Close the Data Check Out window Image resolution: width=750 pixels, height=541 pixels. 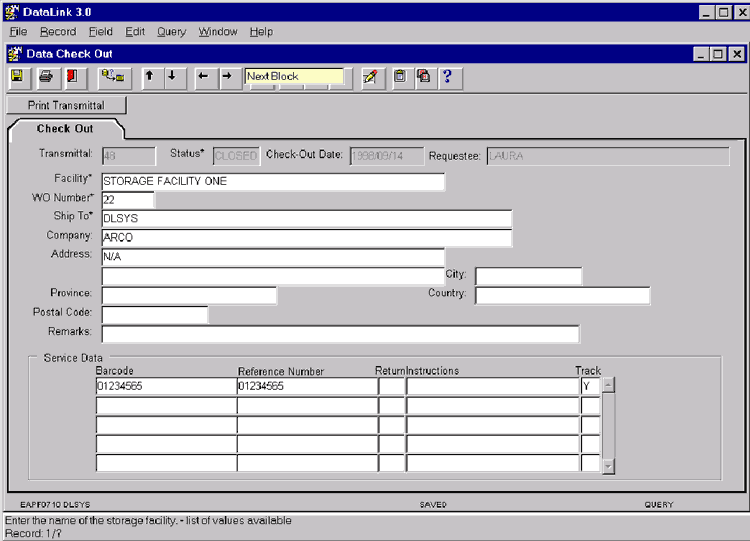click(737, 54)
